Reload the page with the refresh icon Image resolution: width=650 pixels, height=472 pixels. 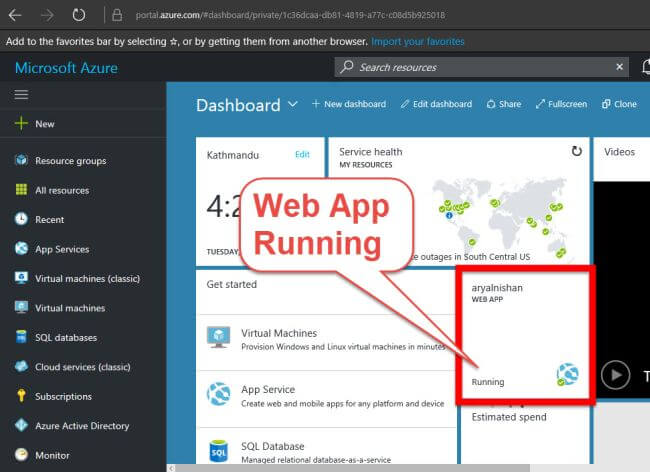[x=78, y=15]
